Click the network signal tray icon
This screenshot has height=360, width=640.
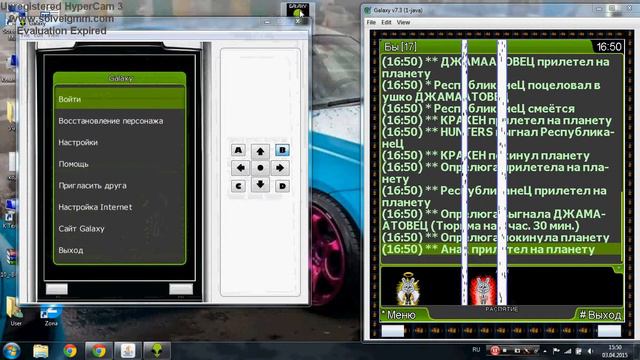(568, 351)
